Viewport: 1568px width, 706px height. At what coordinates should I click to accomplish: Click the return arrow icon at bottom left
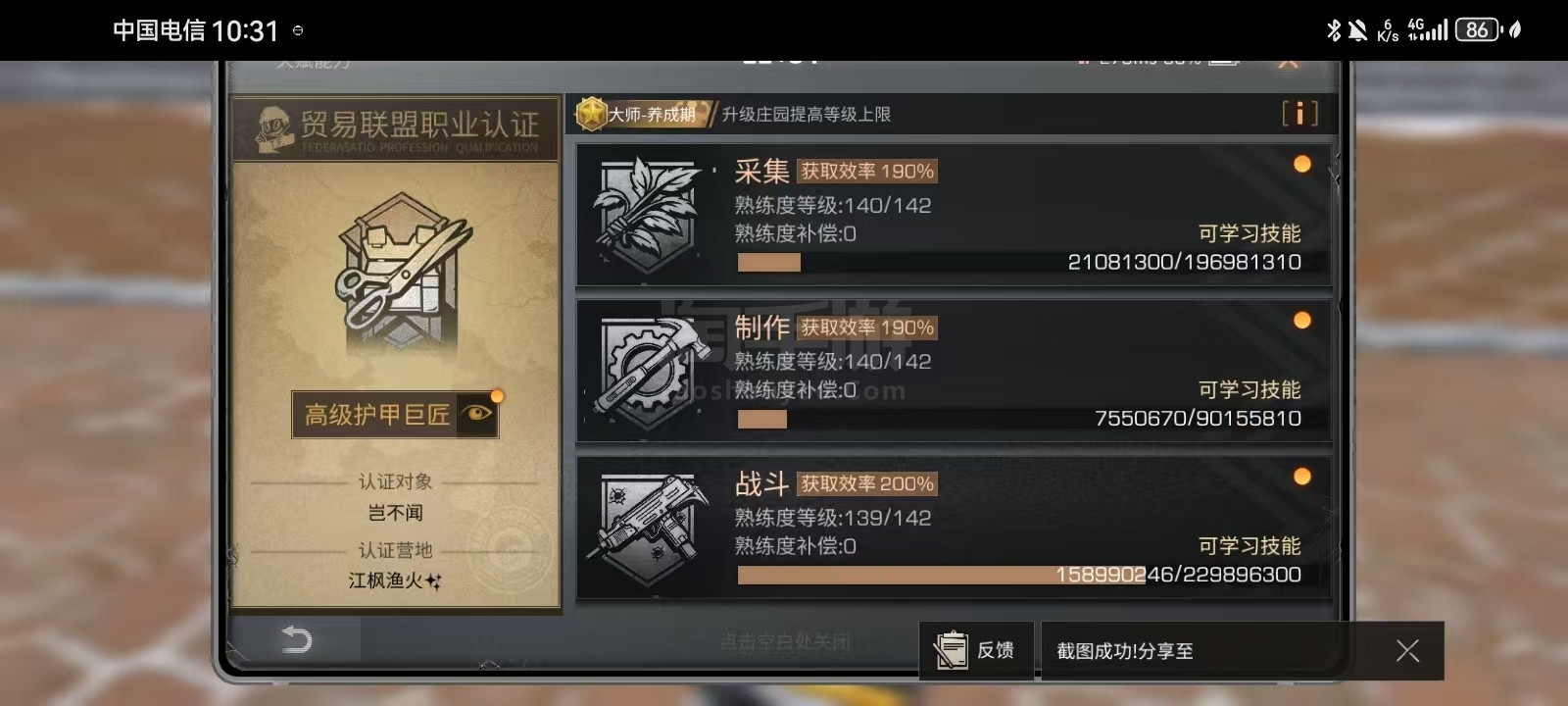click(296, 639)
